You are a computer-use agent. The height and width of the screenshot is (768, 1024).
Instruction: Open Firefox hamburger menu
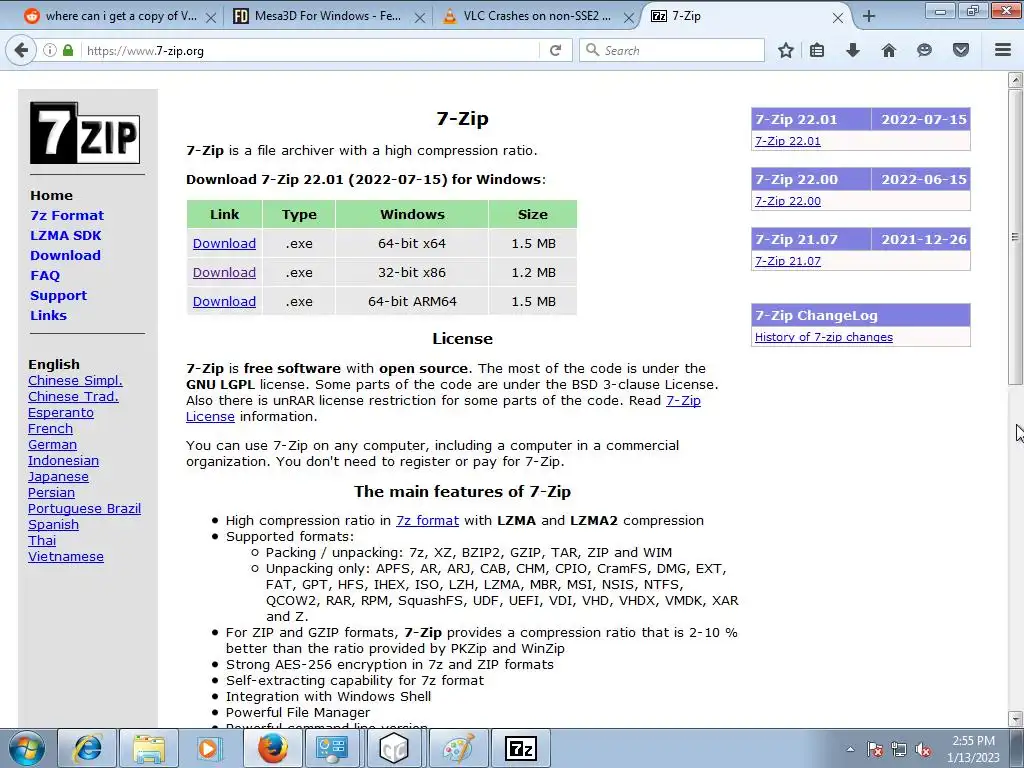click(1003, 50)
